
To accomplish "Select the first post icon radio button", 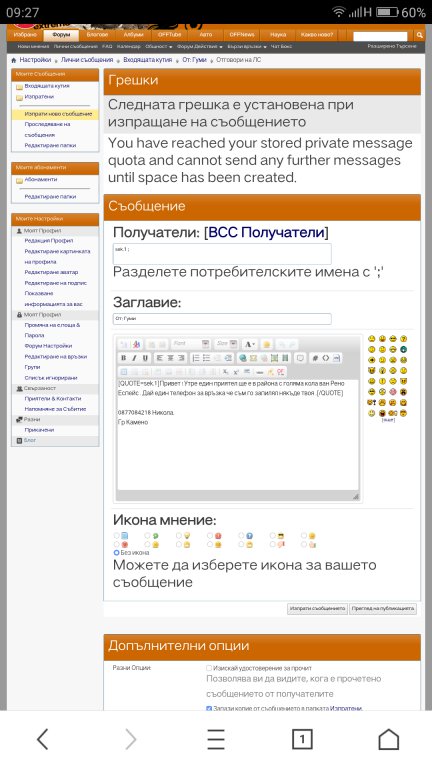I will (x=117, y=536).
